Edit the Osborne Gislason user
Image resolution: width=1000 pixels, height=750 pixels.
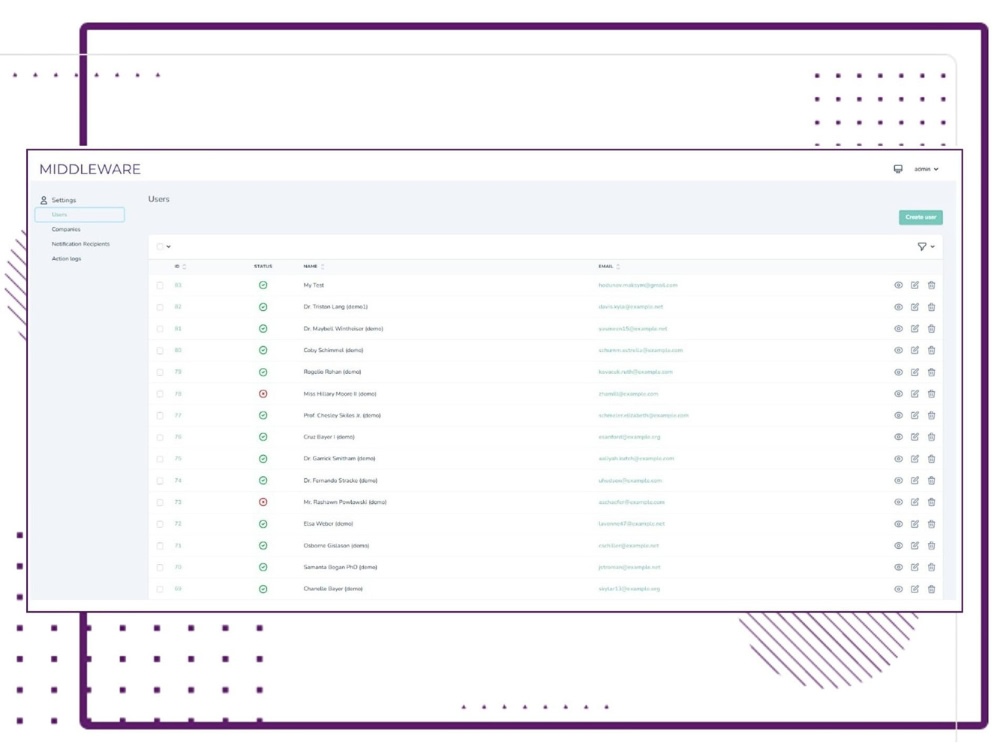[915, 545]
